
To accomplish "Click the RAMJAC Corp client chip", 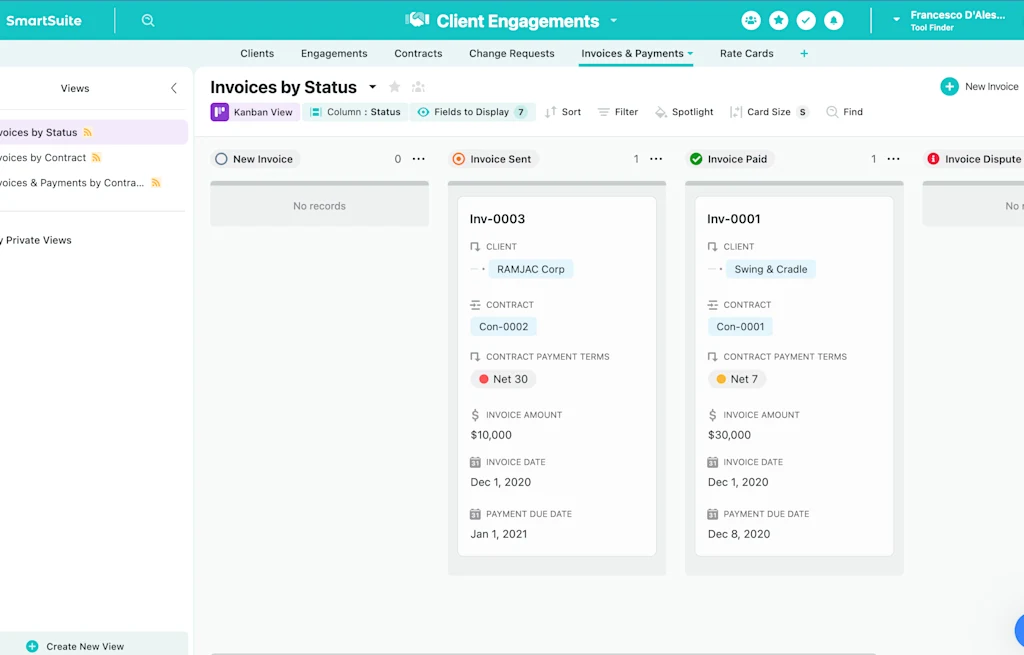I will [x=530, y=269].
